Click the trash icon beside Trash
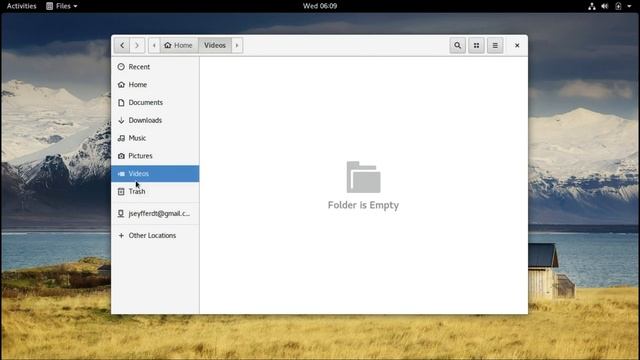 coord(121,191)
